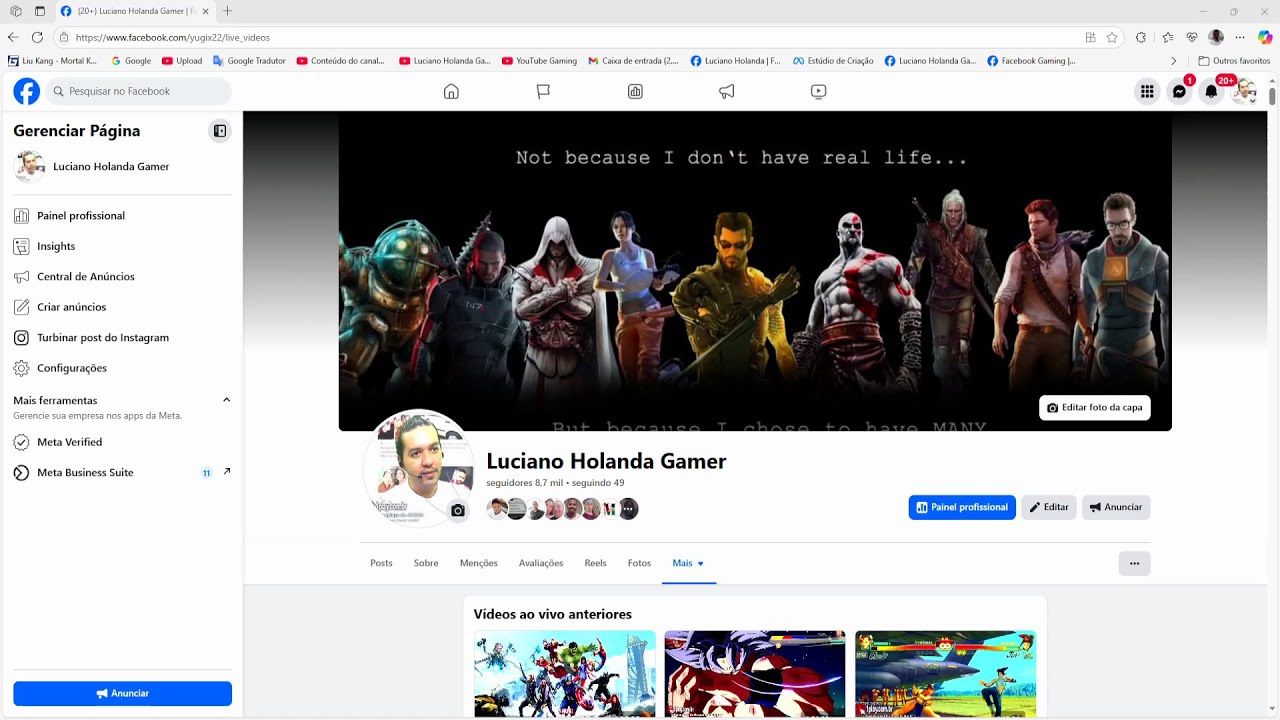Viewport: 1280px width, 720px height.
Task: Click the camera icon on profile picture
Action: pyautogui.click(x=458, y=510)
